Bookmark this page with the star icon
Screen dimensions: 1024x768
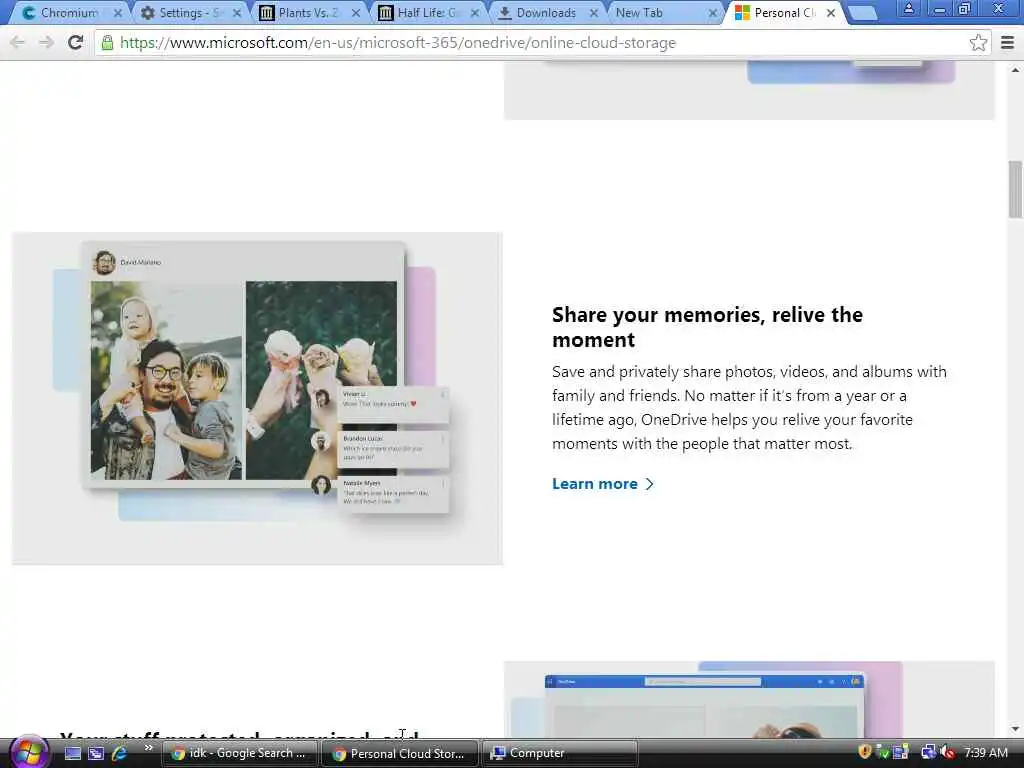(x=978, y=42)
